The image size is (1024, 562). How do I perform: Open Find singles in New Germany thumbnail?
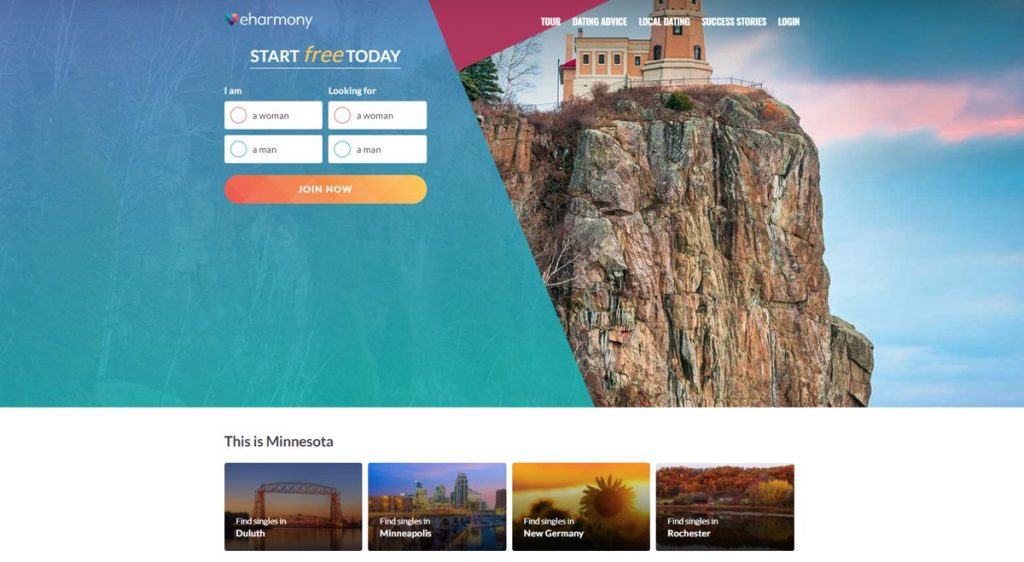[581, 507]
